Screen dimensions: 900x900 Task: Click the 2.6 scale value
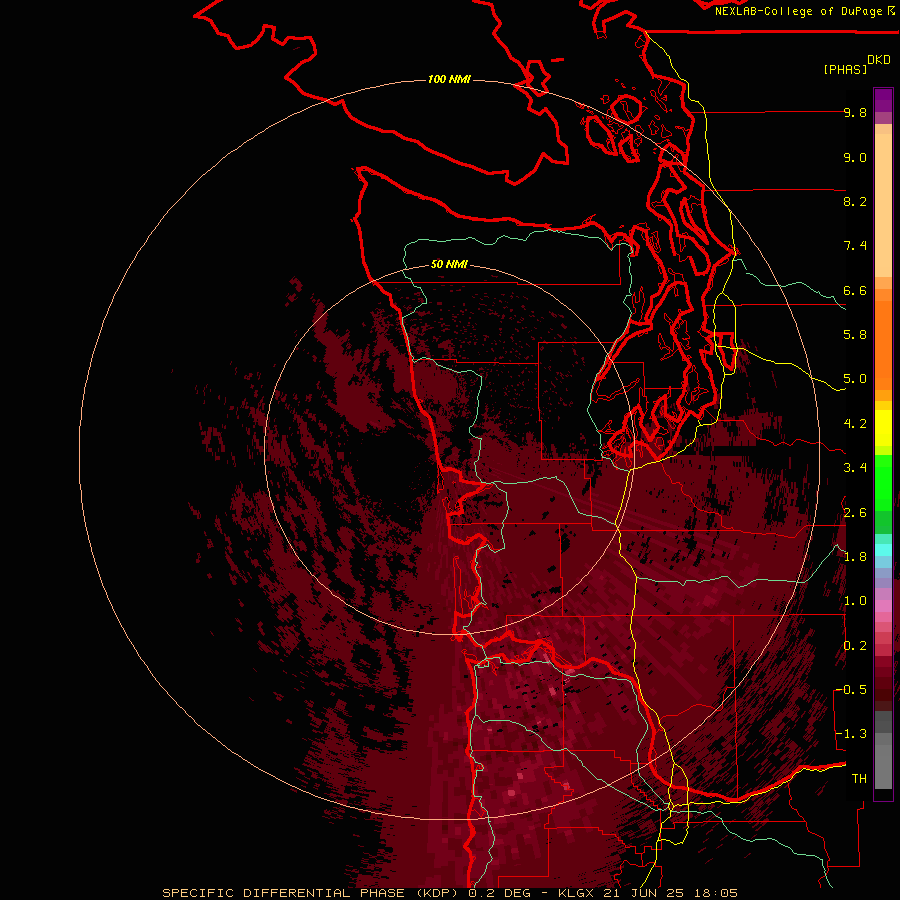(855, 513)
